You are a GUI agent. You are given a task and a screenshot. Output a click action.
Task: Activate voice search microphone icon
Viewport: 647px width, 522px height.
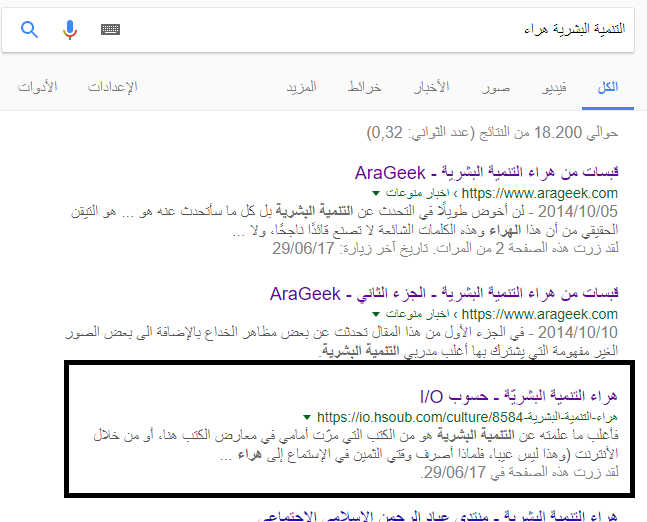[70, 29]
